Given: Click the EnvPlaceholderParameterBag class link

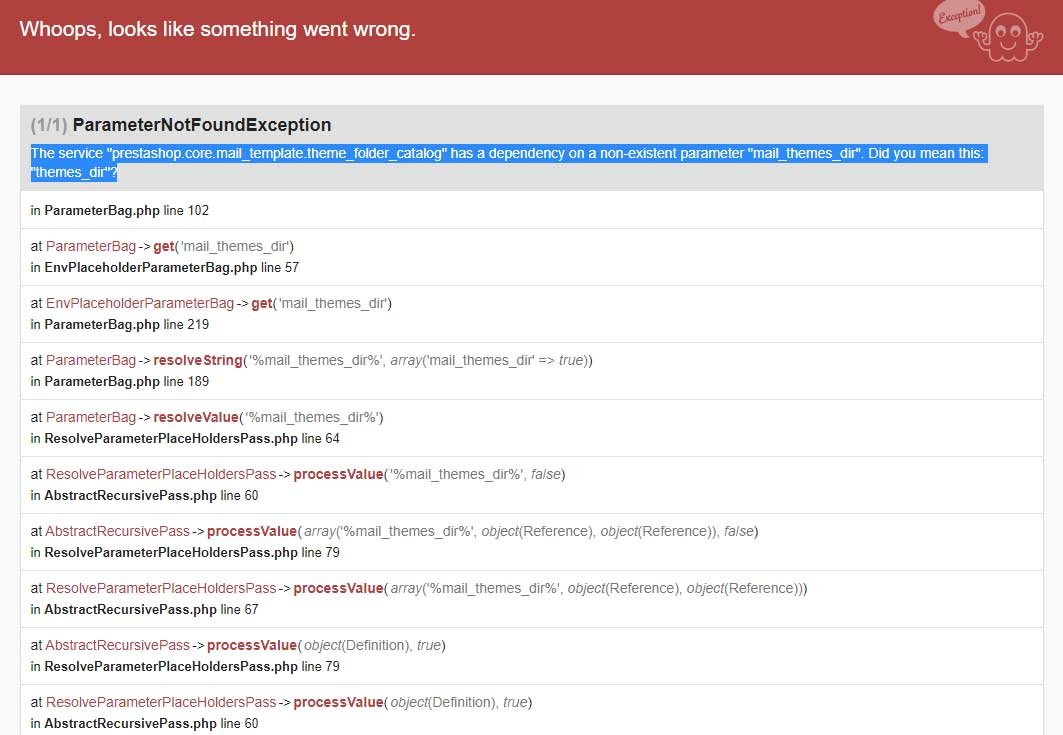Looking at the screenshot, I should 140,303.
